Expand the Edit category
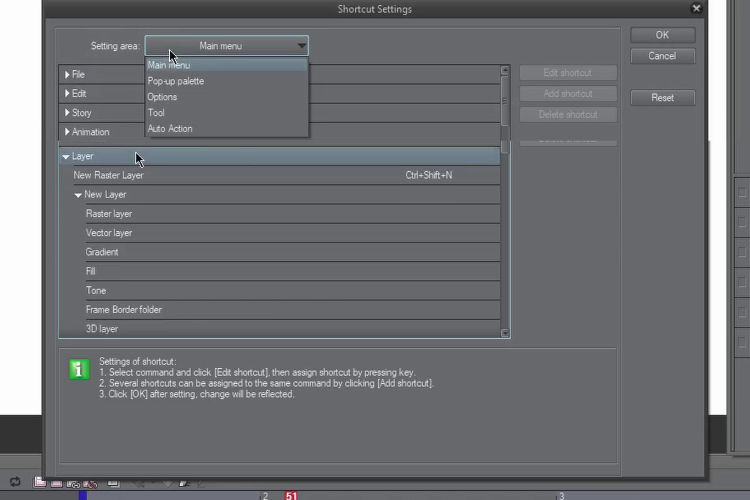The height and width of the screenshot is (500, 750). 67,94
